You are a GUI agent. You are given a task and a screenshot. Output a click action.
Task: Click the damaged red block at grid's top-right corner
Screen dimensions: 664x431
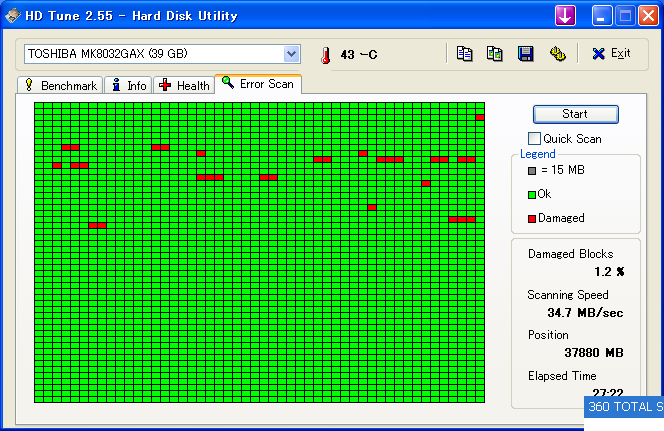480,117
